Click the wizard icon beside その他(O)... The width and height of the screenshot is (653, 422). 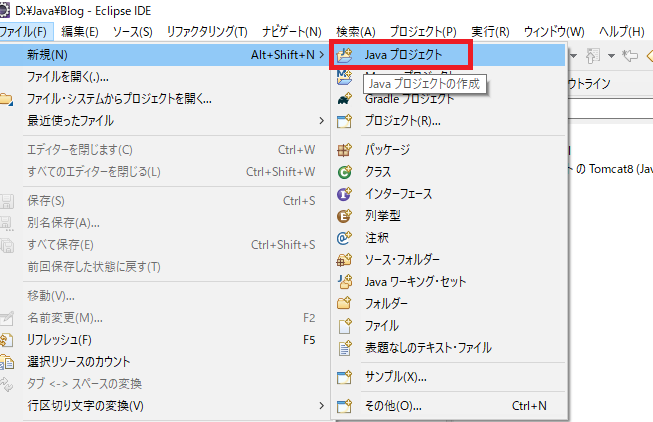[344, 406]
